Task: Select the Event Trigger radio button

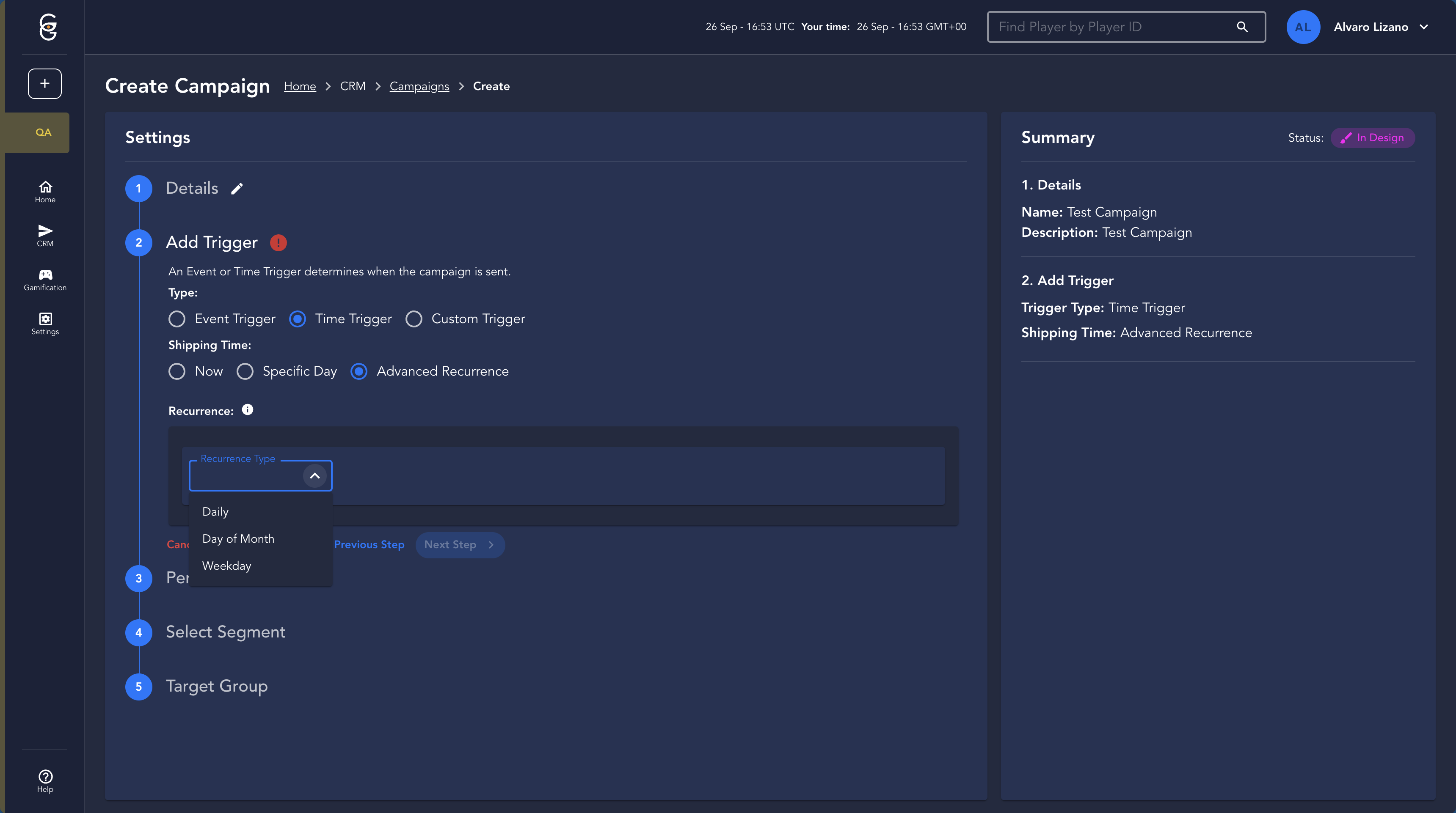Action: [177, 319]
